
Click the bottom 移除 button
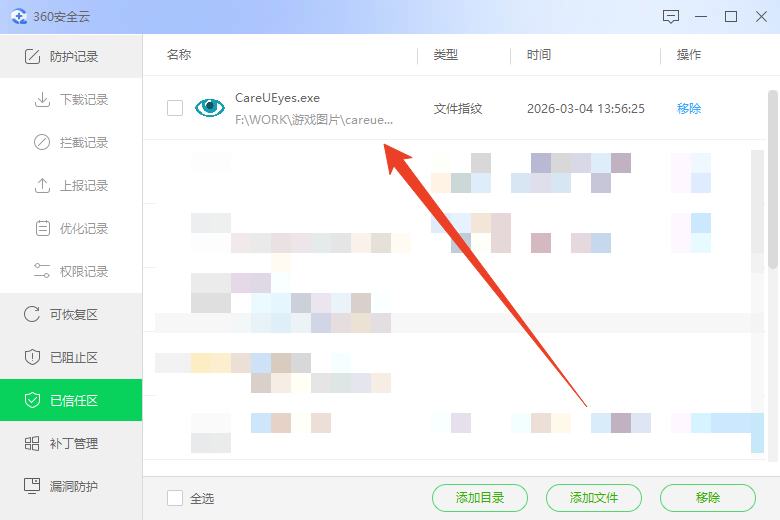coord(707,498)
